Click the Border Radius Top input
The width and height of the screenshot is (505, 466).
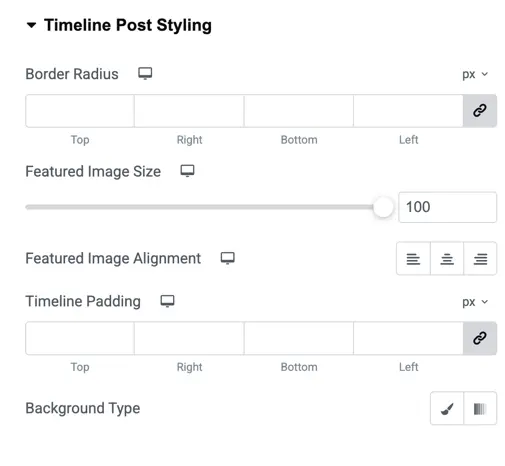click(x=80, y=111)
